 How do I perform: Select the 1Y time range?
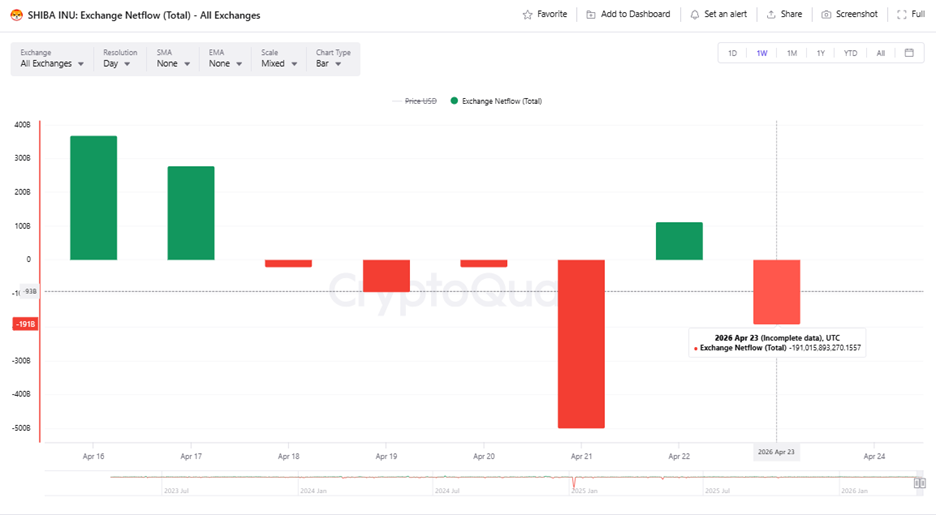[x=821, y=53]
